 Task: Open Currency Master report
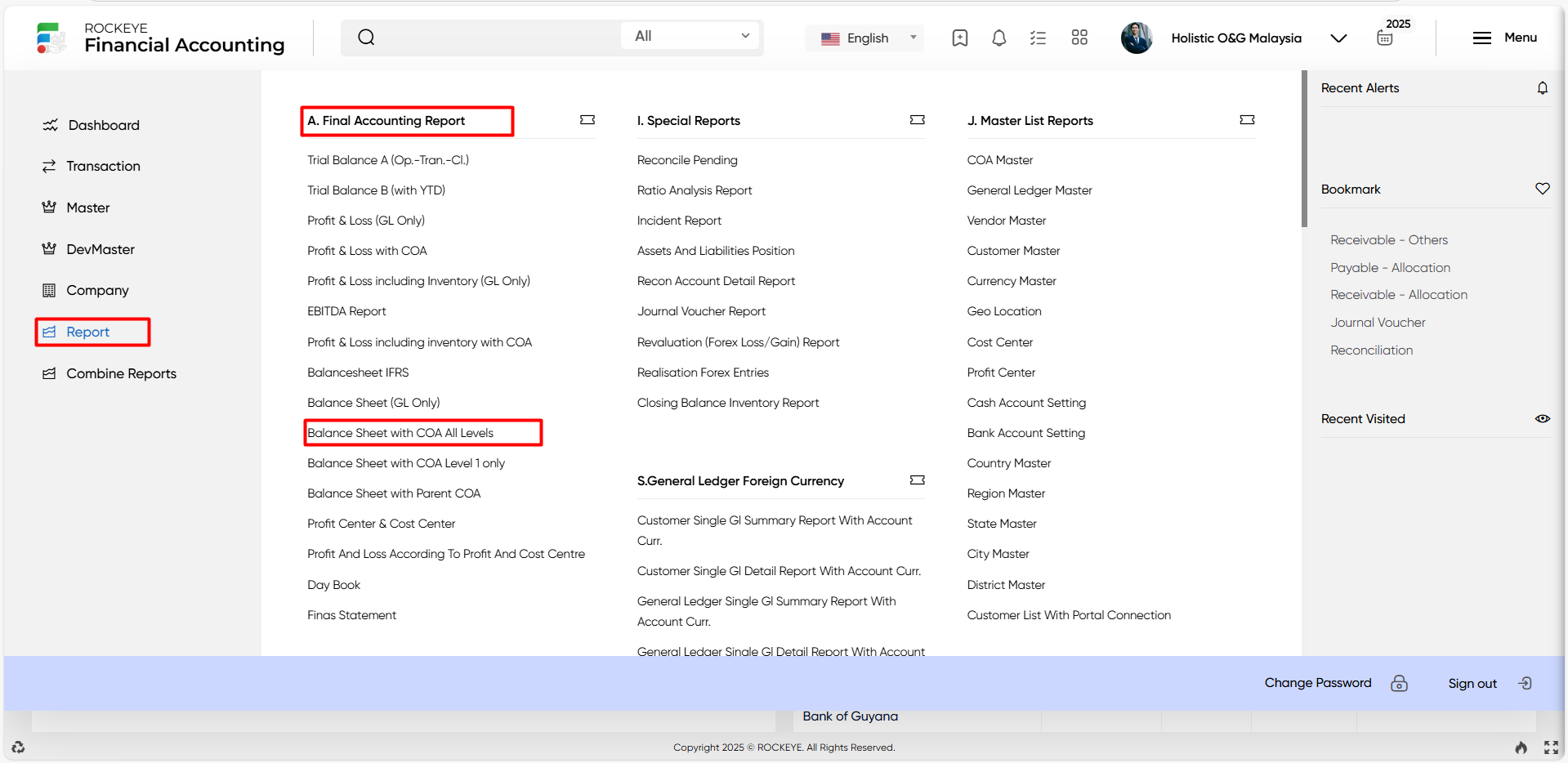[x=1012, y=281]
